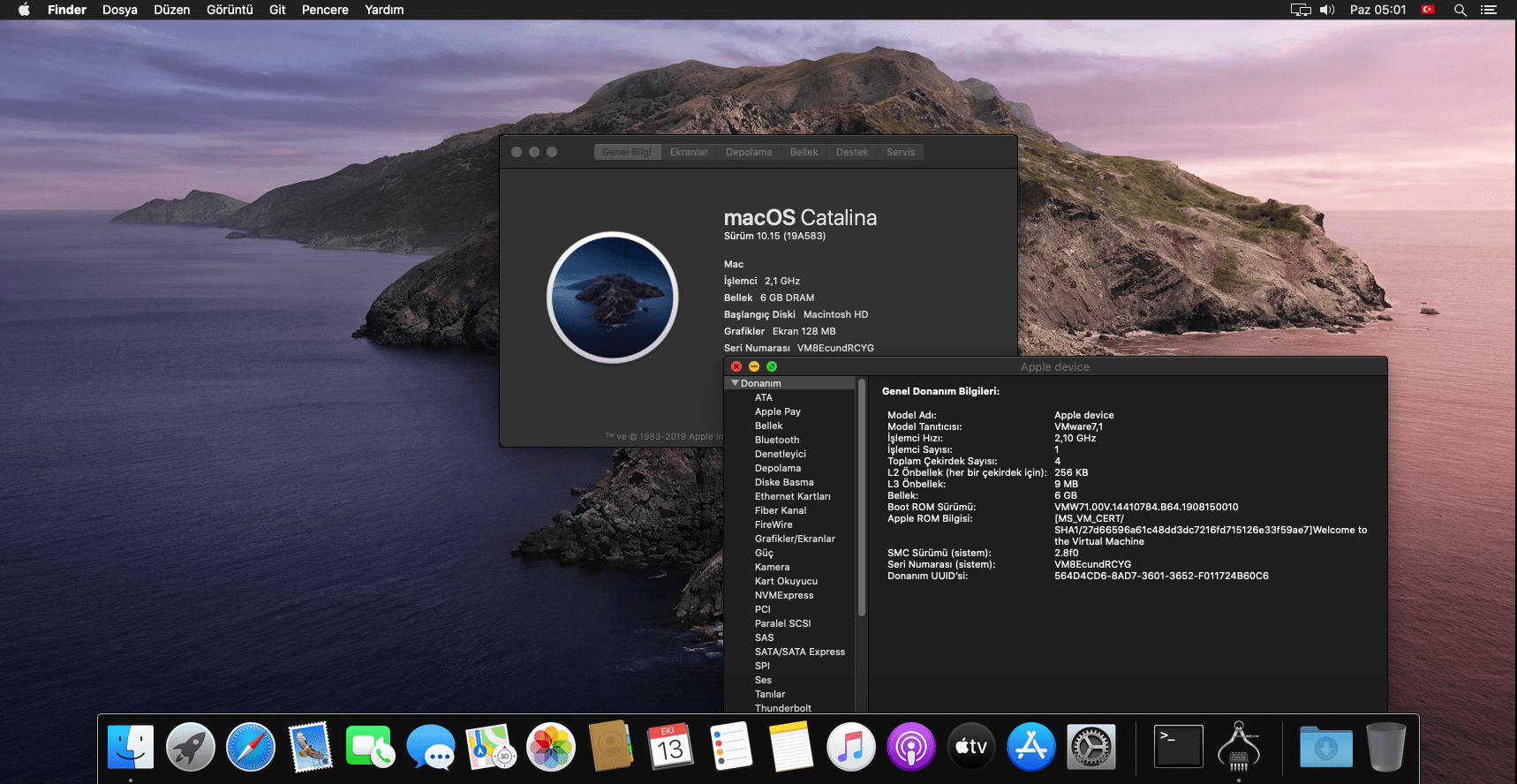This screenshot has height=784, width=1517.
Task: Select ATA in hardware list
Action: pos(764,397)
